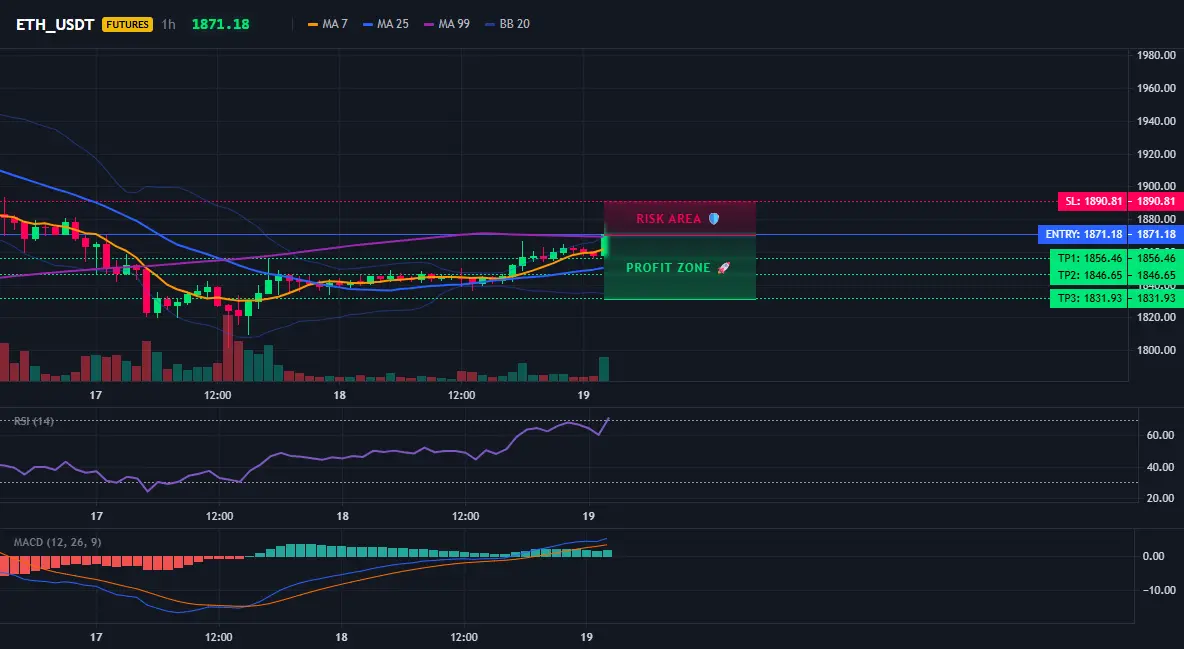
Task: Click the 1871.18 current price in header
Action: [220, 24]
